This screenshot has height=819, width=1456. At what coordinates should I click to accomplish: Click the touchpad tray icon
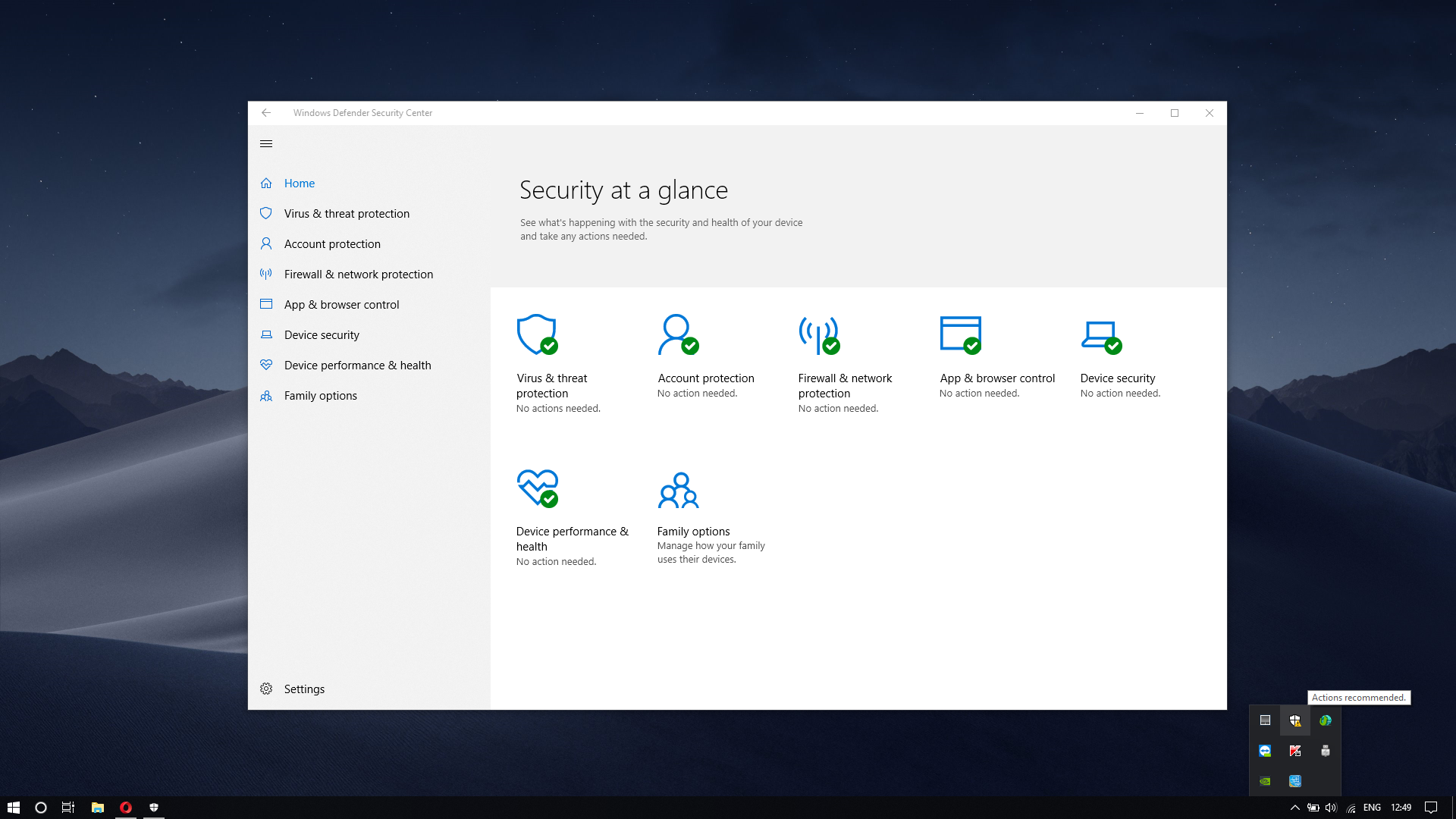[1265, 720]
